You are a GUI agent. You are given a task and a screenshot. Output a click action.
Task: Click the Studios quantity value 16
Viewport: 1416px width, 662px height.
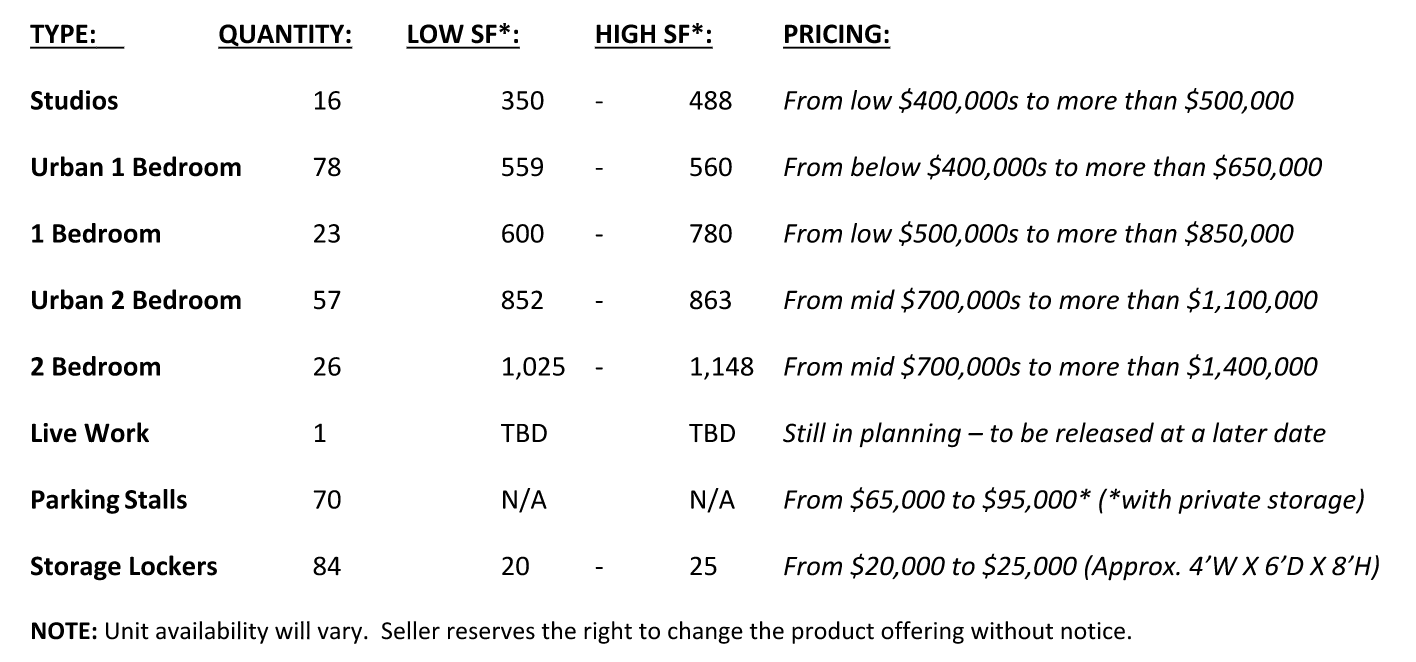click(x=326, y=101)
